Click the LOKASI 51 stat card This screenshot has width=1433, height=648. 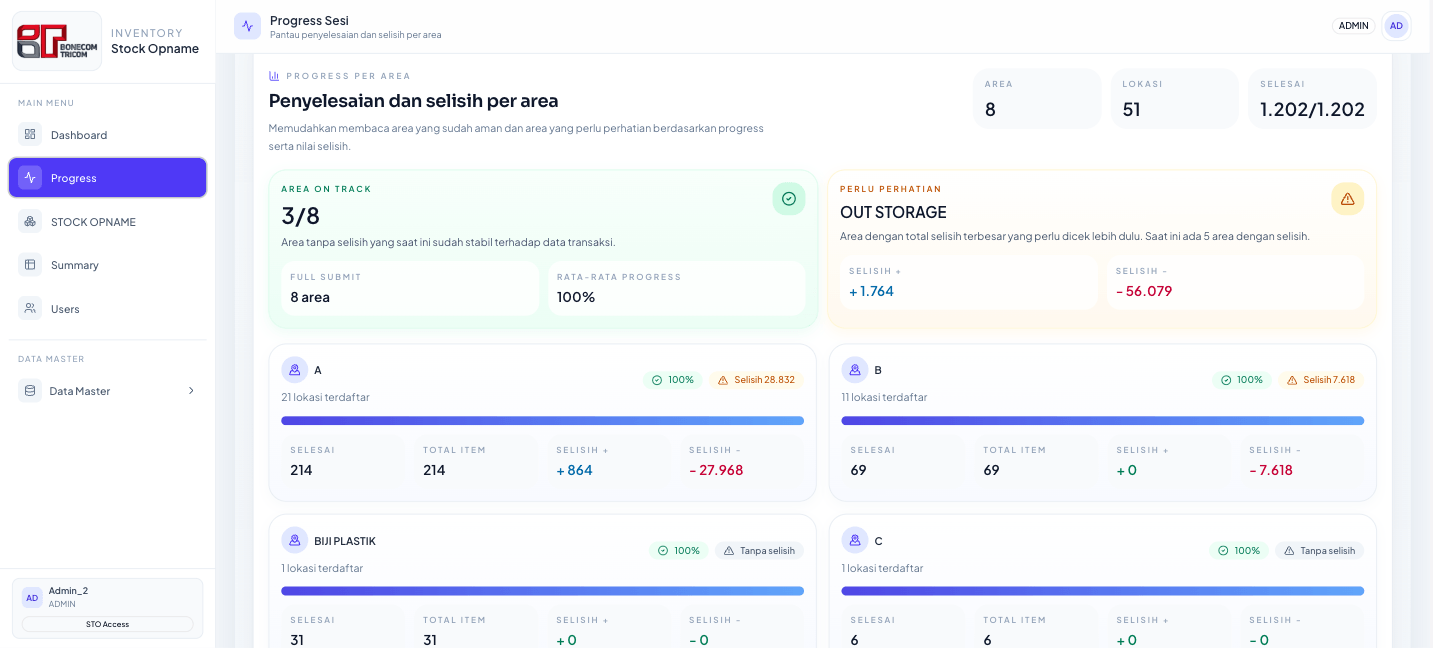1174,99
